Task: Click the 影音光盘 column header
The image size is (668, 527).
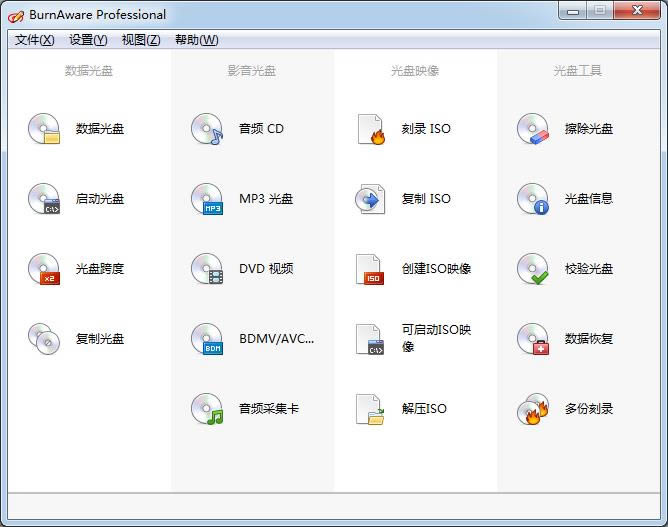Action: coord(252,71)
